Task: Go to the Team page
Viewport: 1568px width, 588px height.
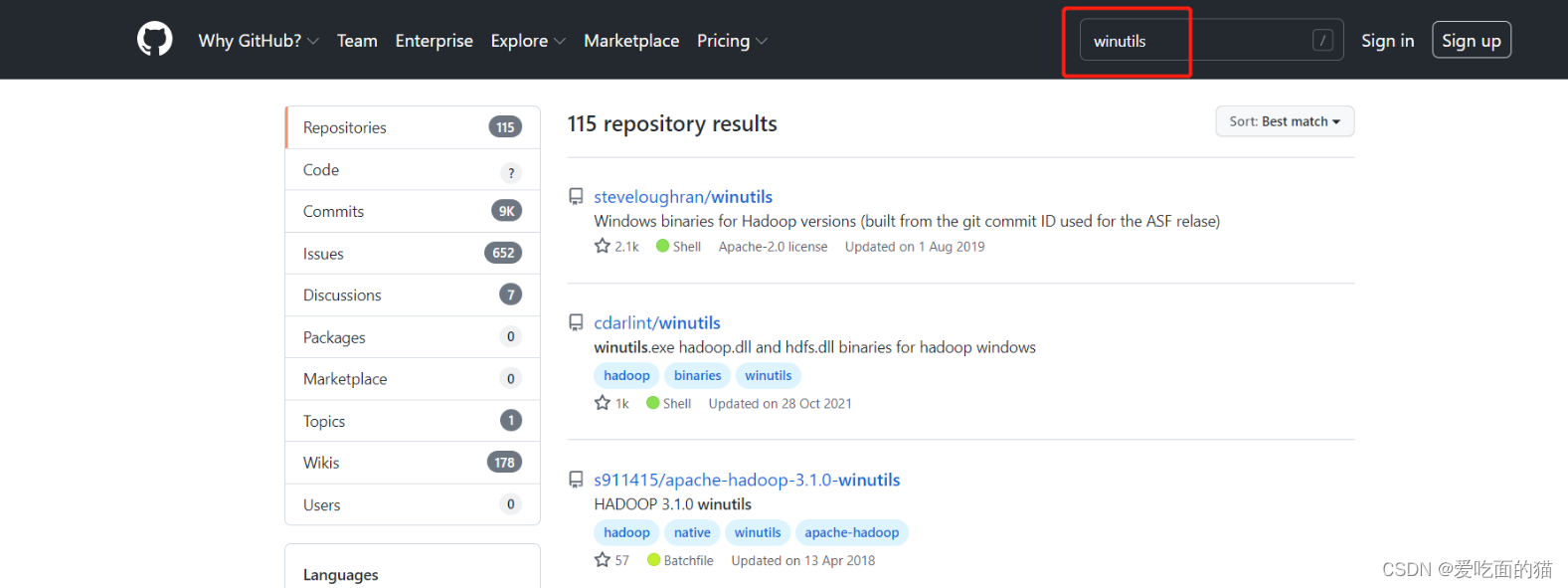Action: (x=357, y=41)
